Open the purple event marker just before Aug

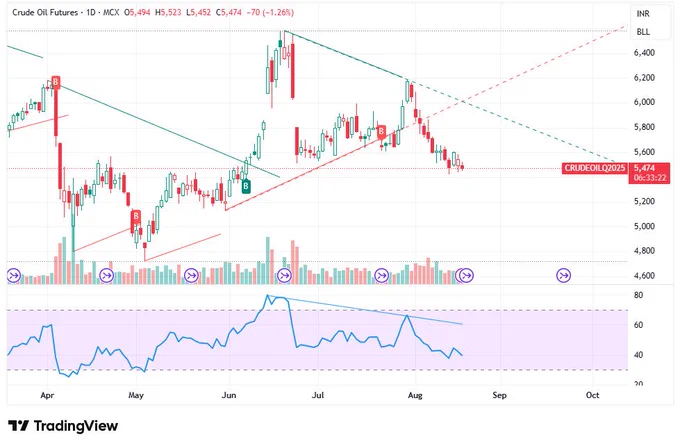click(382, 275)
